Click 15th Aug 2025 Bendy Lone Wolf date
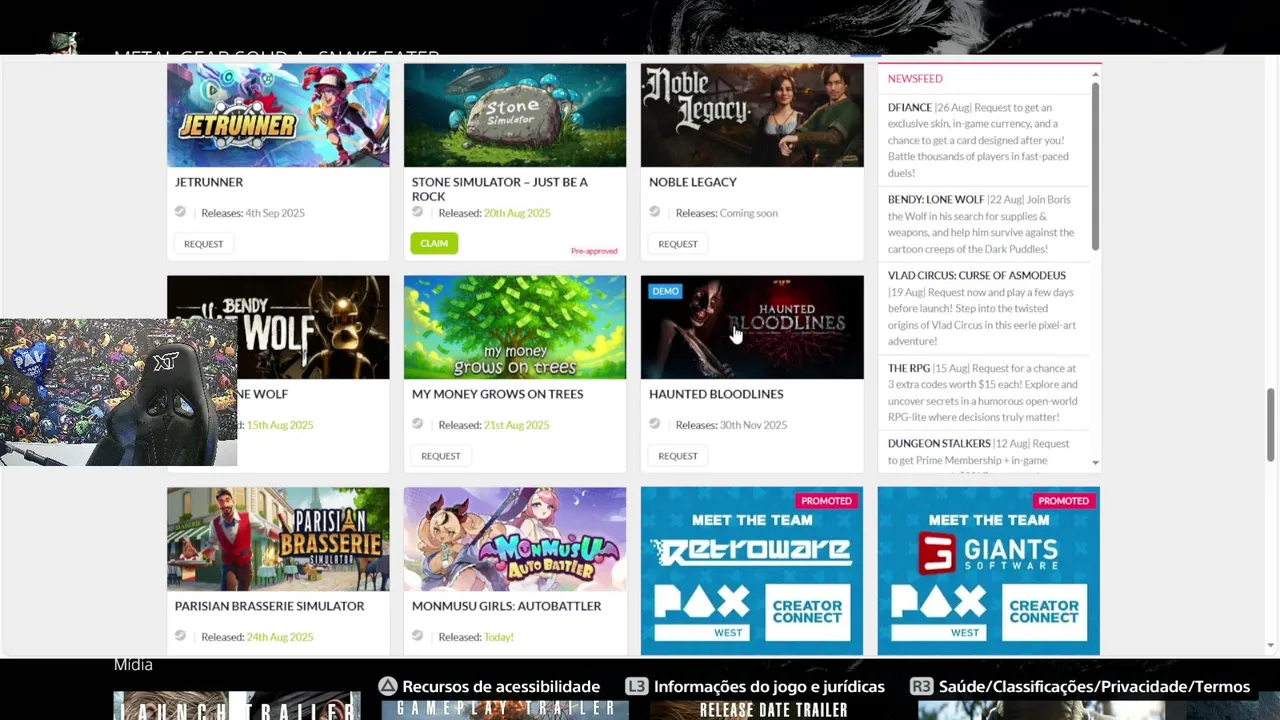 click(280, 425)
